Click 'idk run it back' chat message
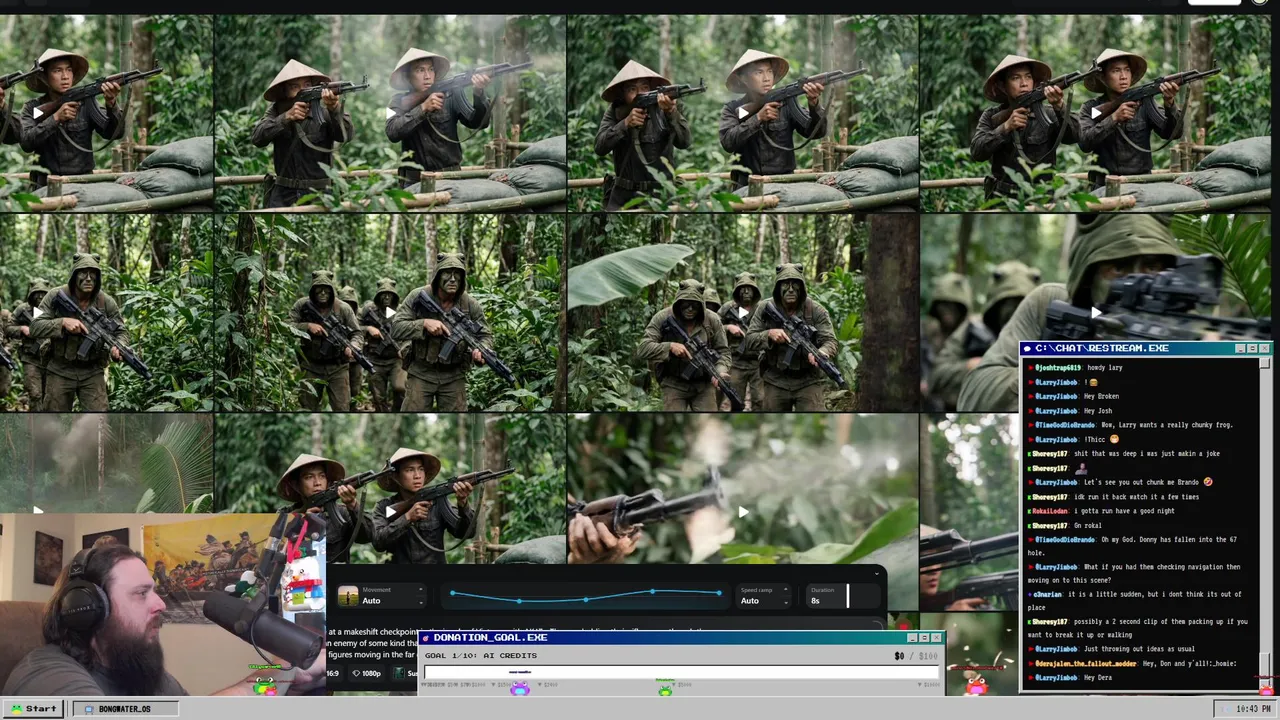 tap(1136, 497)
